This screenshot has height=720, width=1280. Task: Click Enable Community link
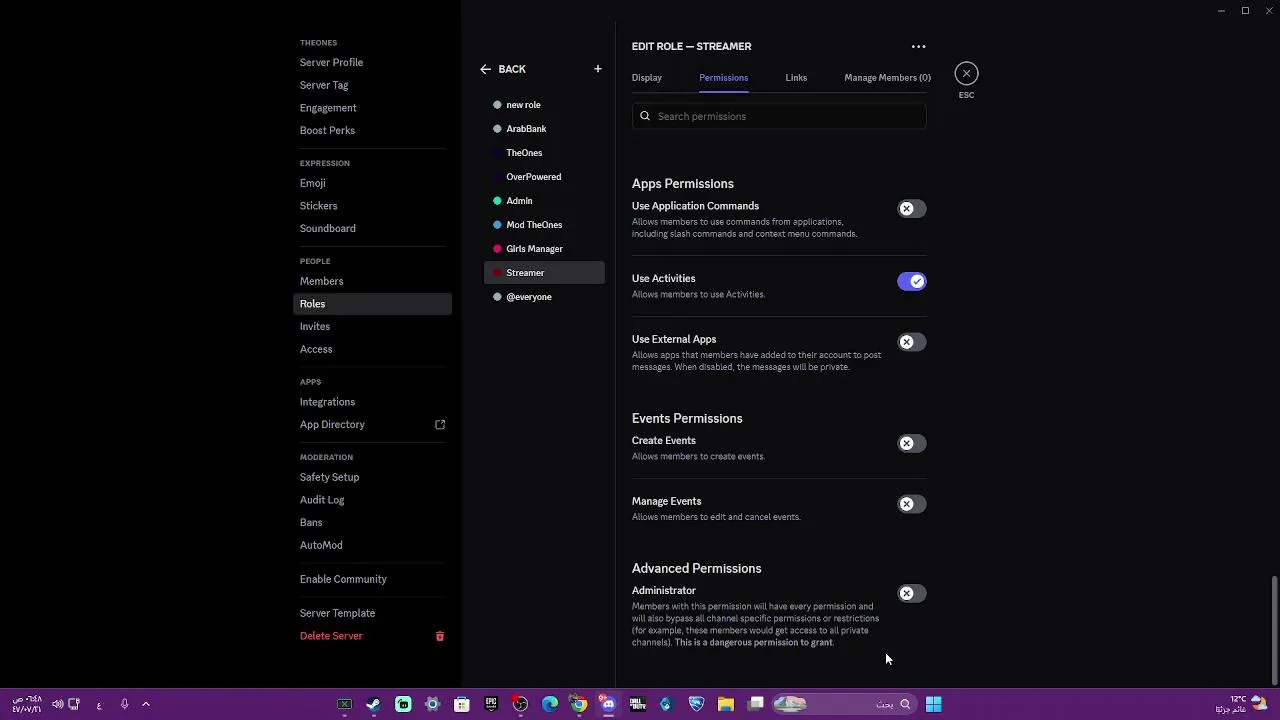[343, 579]
